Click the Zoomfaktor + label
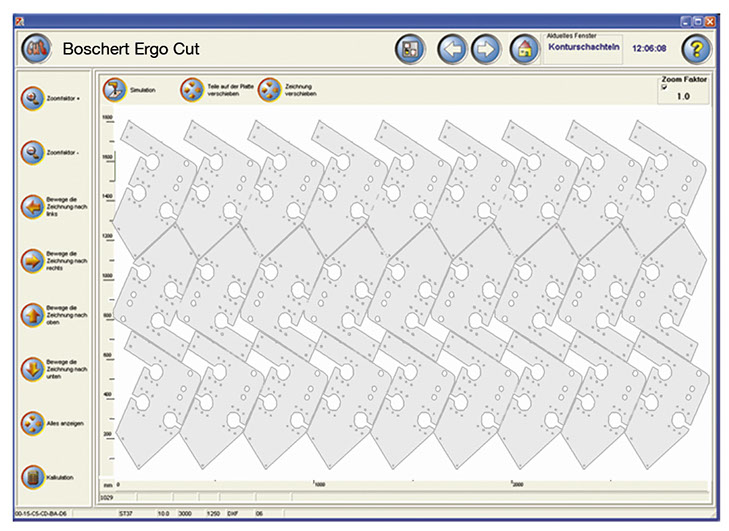This screenshot has width=729, height=531. pyautogui.click(x=63, y=99)
